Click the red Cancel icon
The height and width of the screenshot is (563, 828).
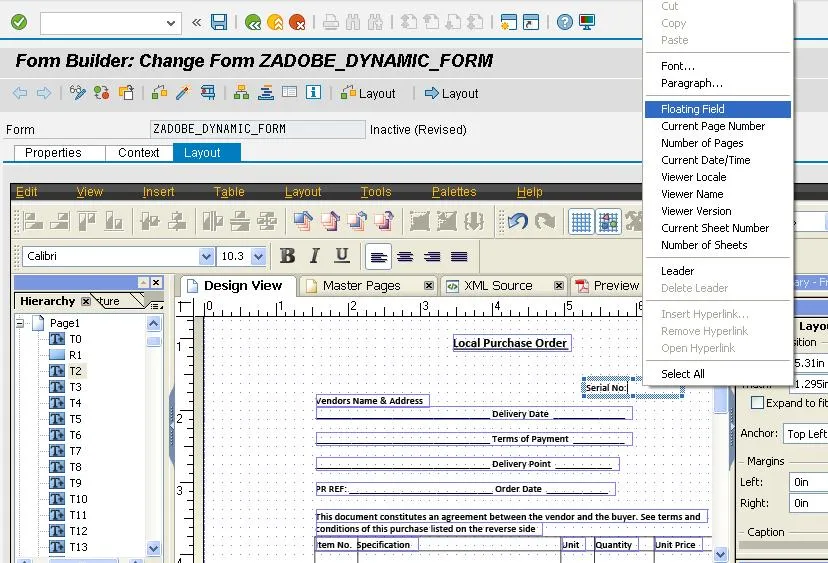coord(297,22)
